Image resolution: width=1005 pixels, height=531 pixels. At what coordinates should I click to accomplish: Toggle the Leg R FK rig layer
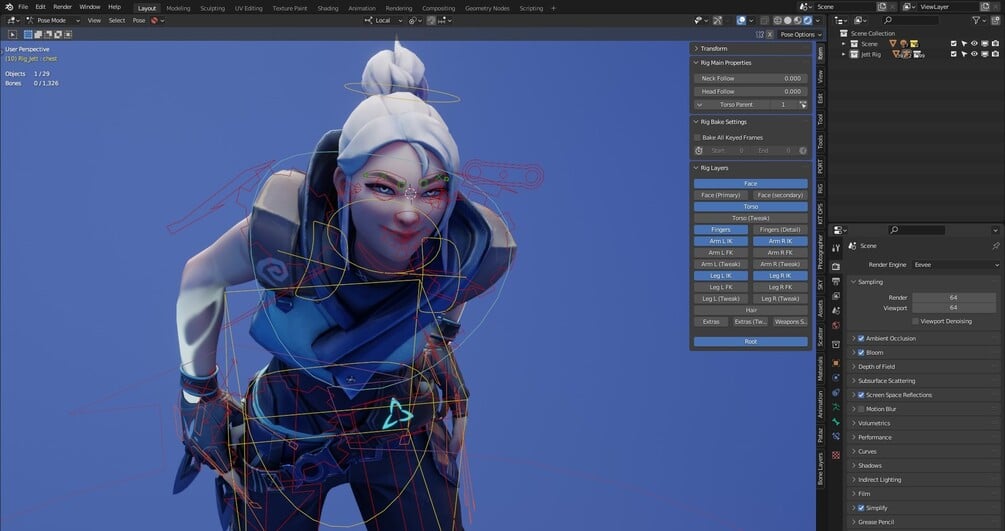point(780,287)
